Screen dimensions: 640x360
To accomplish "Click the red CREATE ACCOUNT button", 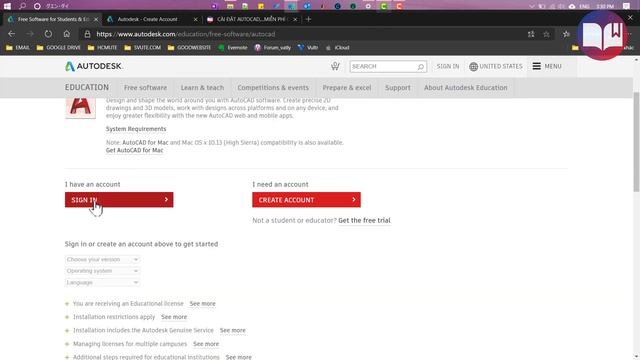I will click(306, 200).
